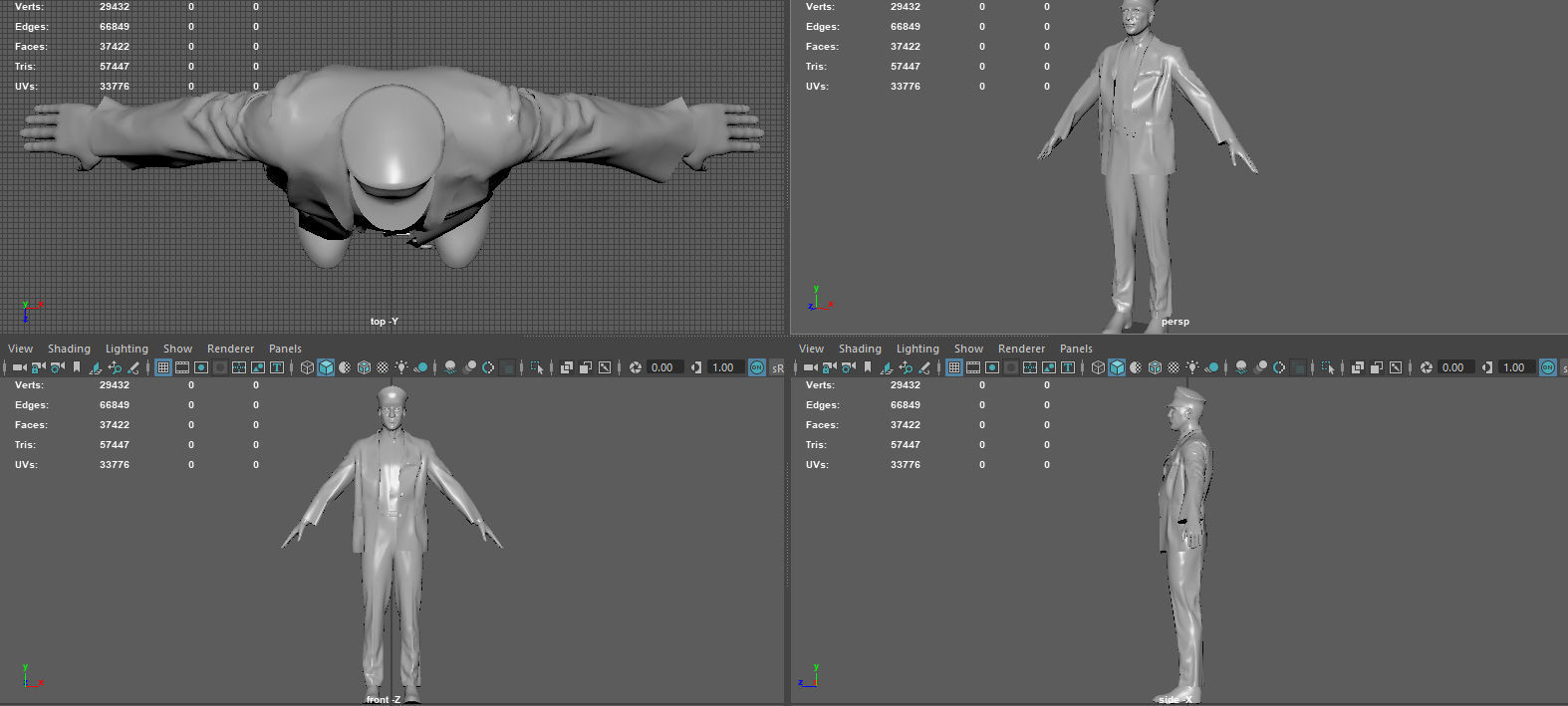
Task: Enable Textured display in side panel toolbar
Action: 1174,367
